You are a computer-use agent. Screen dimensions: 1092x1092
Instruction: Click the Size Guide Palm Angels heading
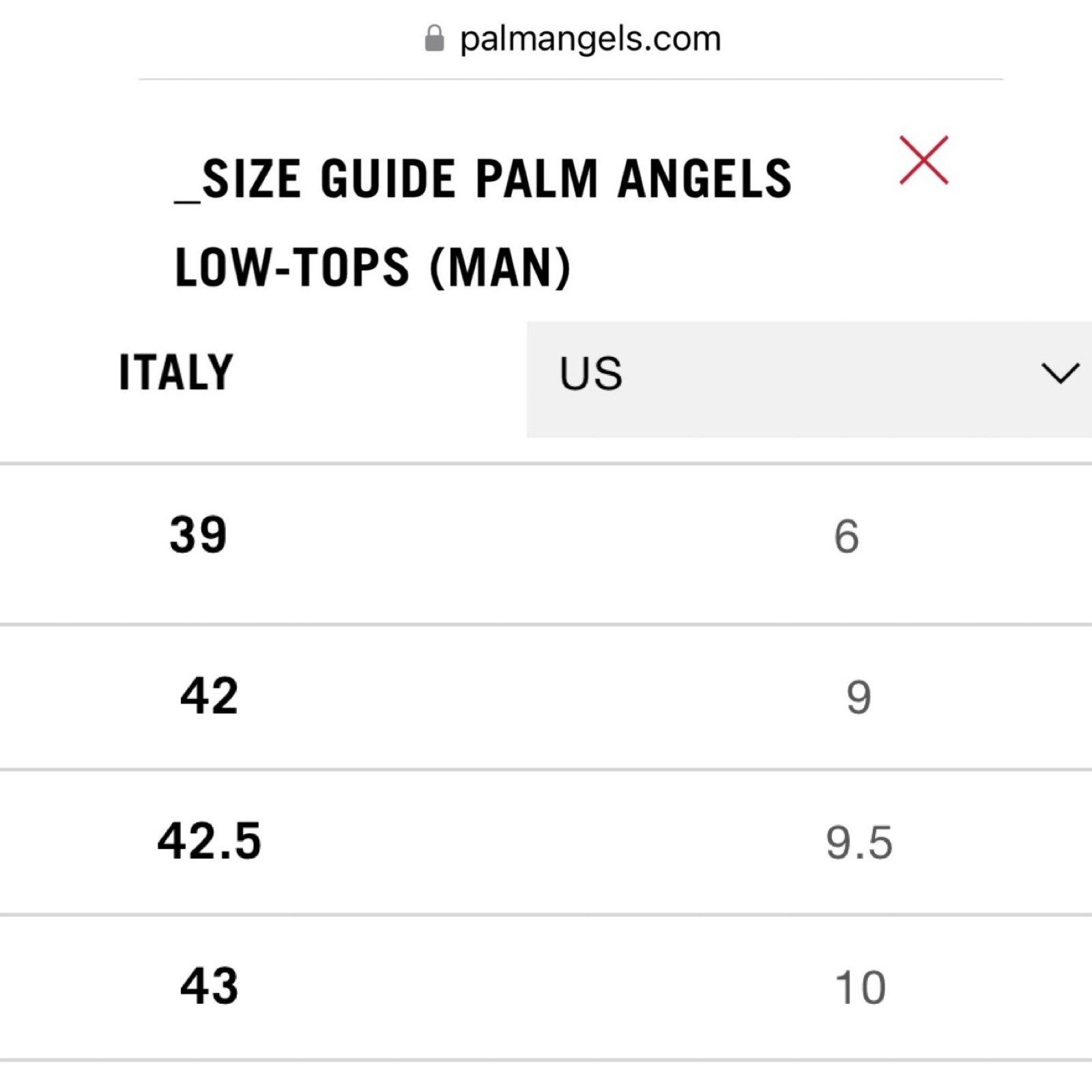point(483,179)
